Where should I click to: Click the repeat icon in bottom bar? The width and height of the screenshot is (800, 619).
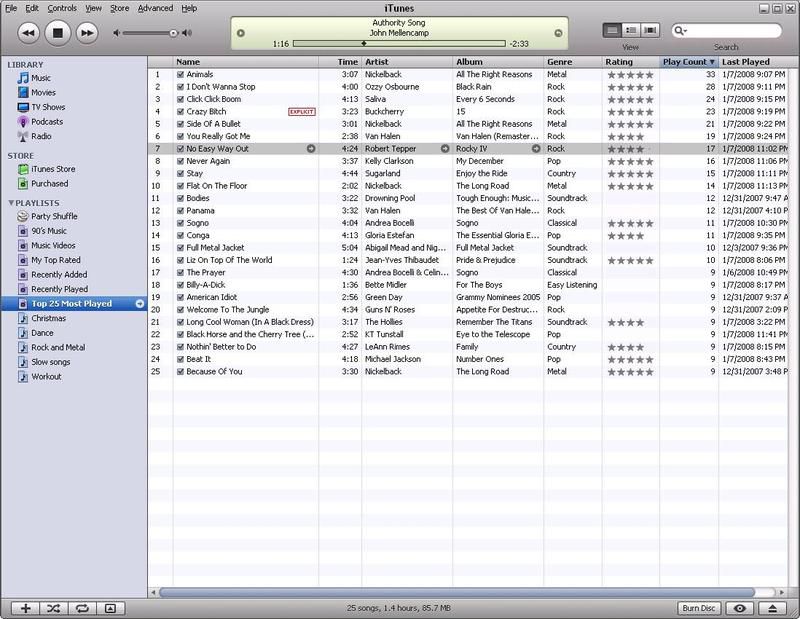point(82,608)
